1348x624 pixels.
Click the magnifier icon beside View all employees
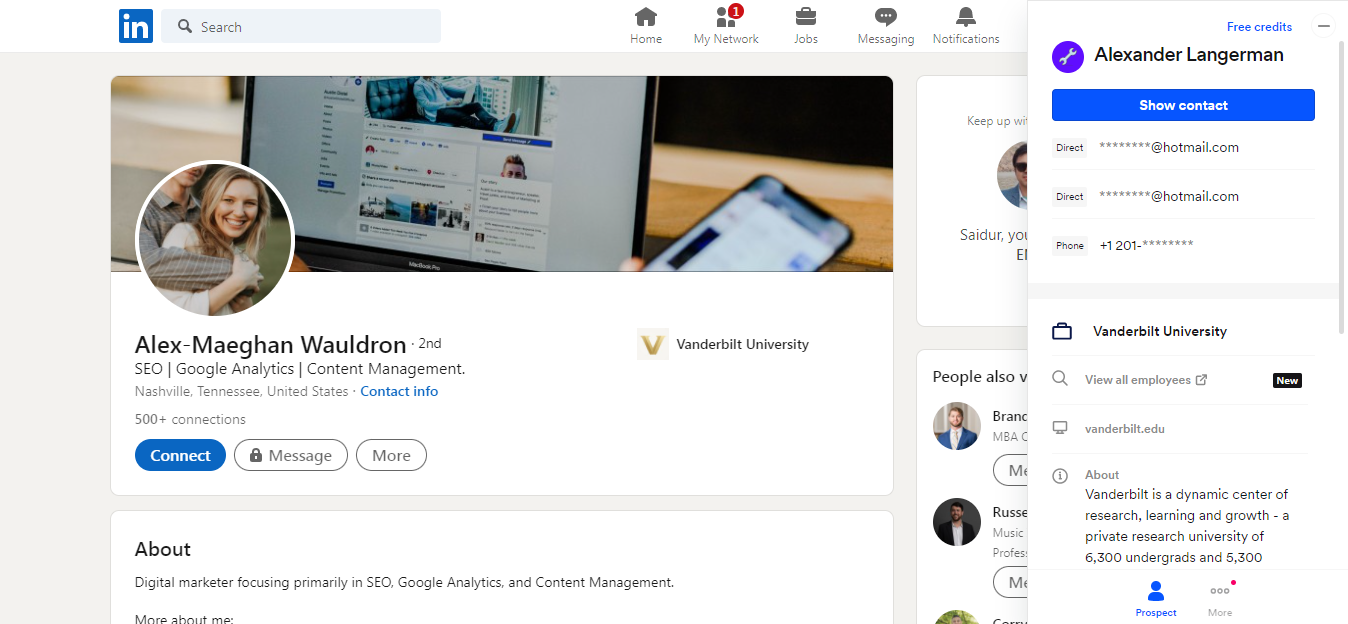tap(1060, 379)
